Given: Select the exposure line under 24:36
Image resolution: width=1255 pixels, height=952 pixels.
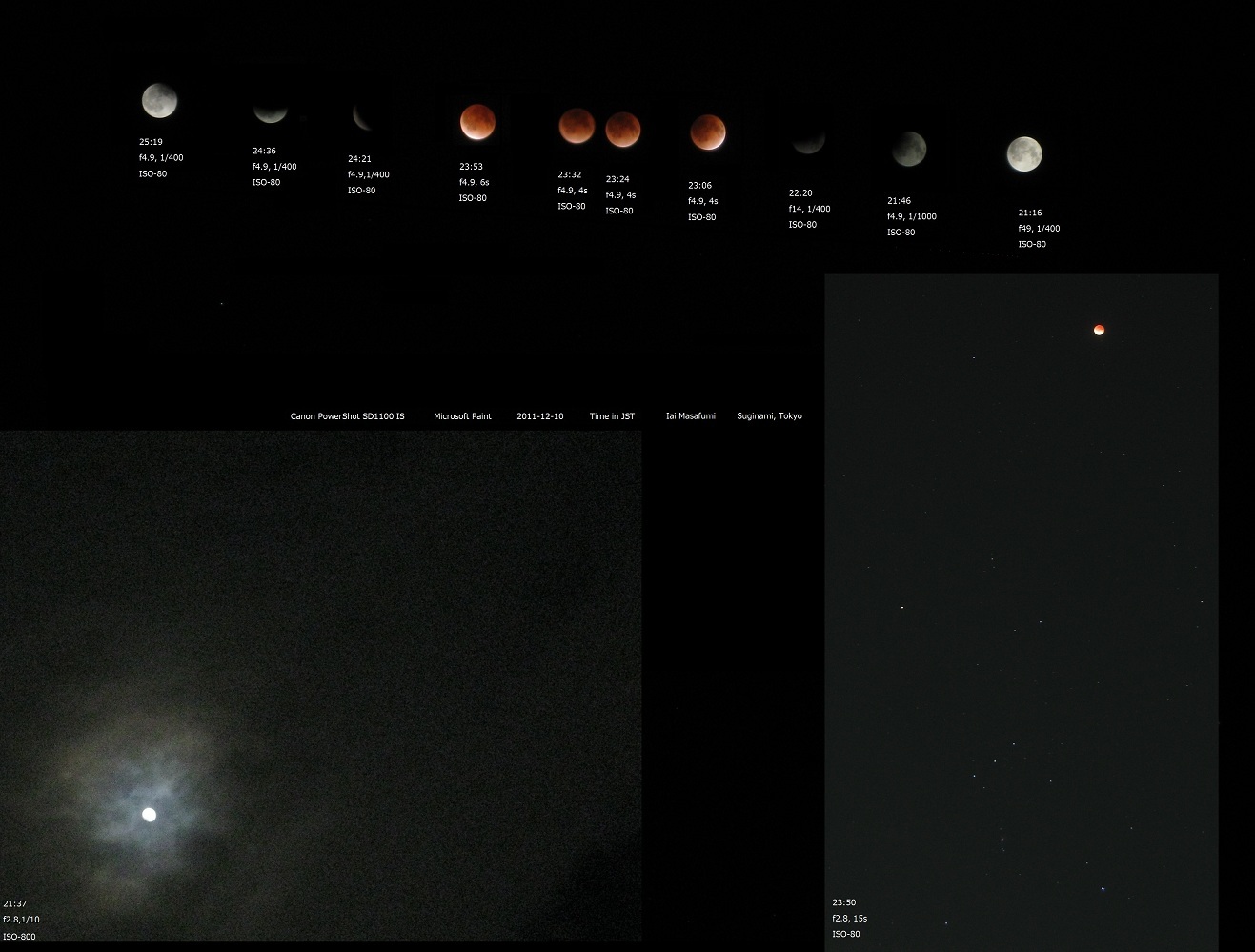Looking at the screenshot, I should (x=274, y=167).
